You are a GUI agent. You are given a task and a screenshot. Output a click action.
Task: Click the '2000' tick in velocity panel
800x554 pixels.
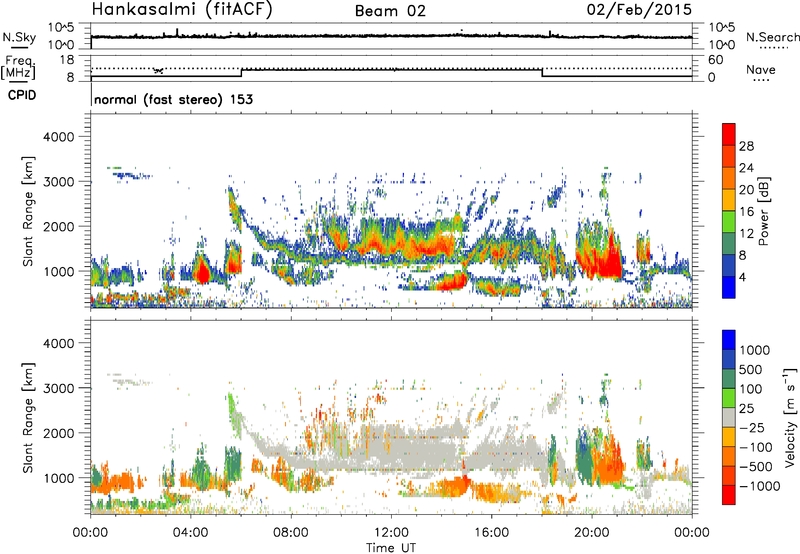(58, 433)
